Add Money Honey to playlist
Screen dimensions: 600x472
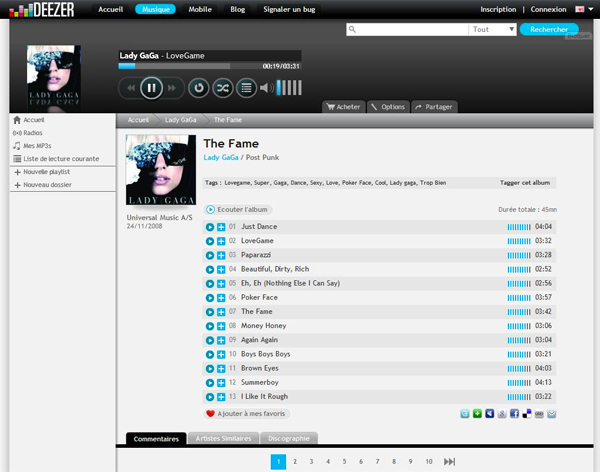point(221,326)
